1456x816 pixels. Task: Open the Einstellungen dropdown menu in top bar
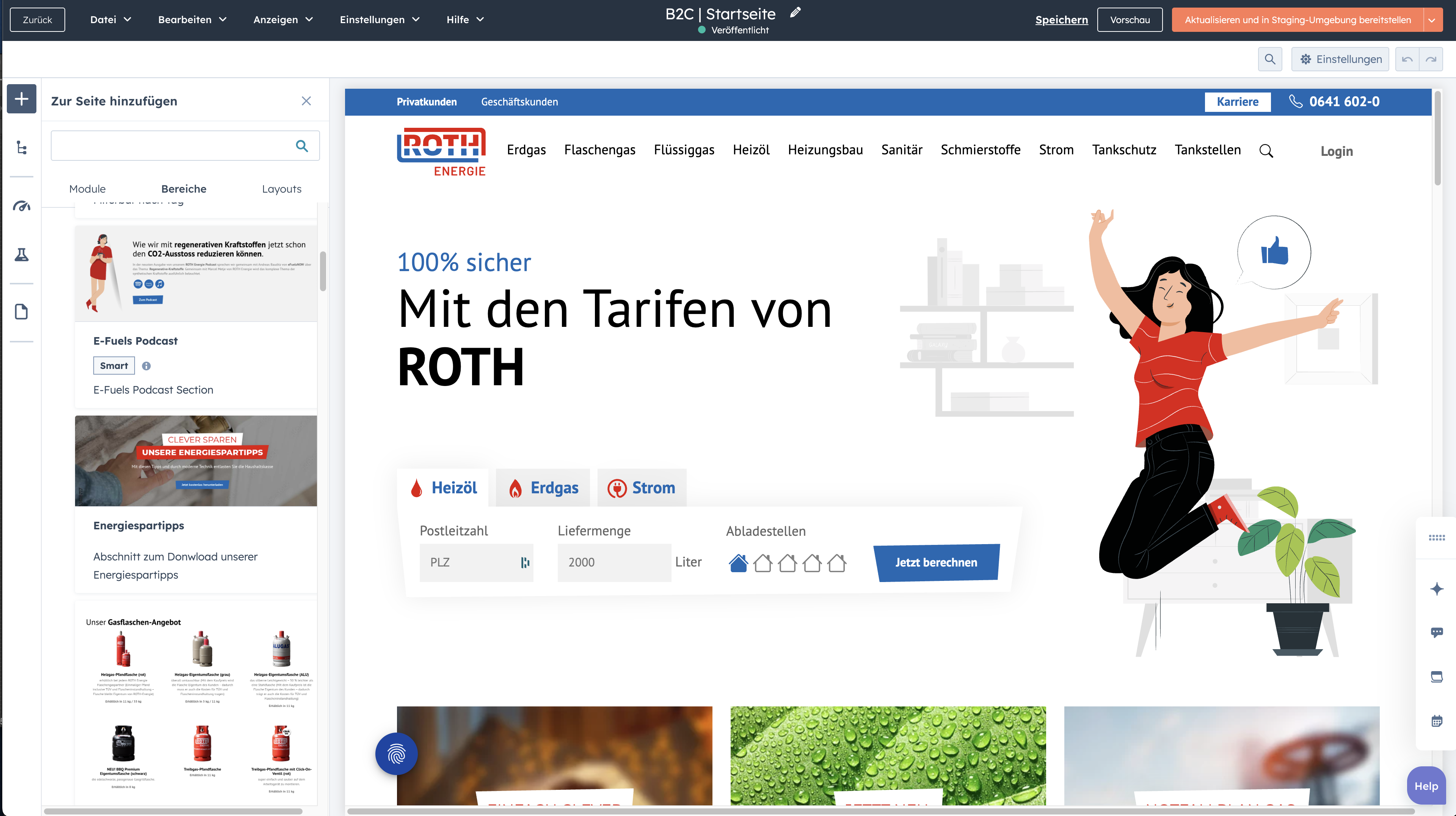tap(380, 20)
